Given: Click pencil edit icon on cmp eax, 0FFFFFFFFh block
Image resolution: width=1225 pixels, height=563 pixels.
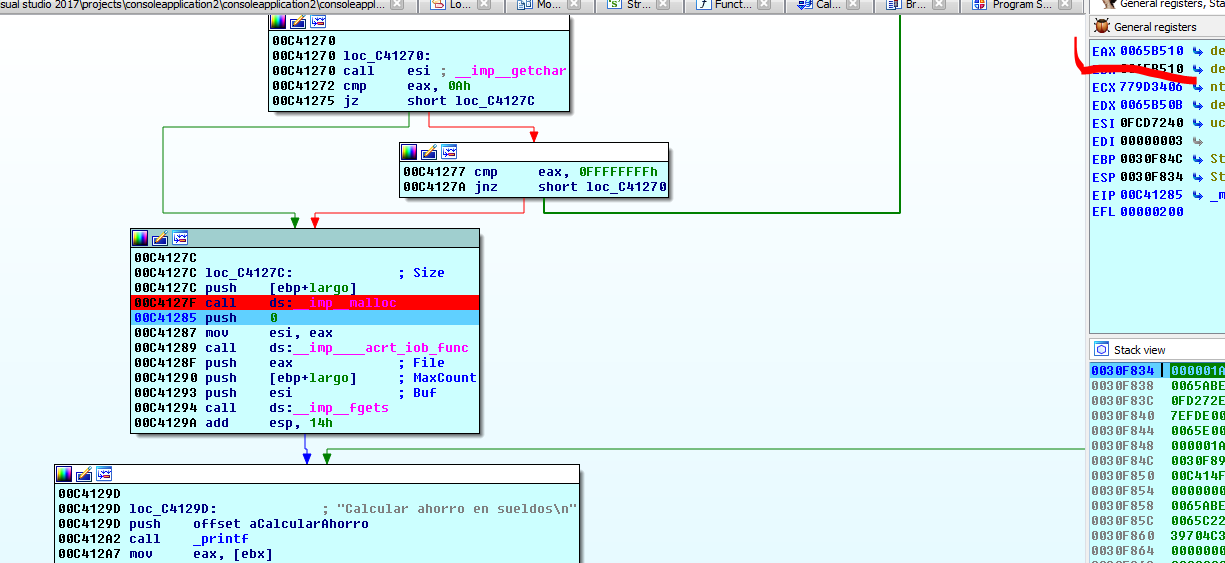Looking at the screenshot, I should coord(429,152).
